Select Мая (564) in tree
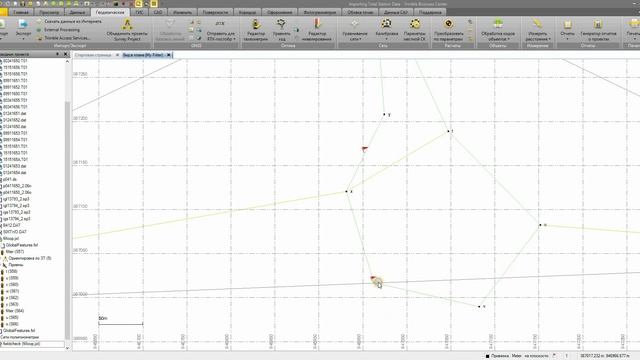Image resolution: width=640 pixels, height=360 pixels. tap(15, 311)
